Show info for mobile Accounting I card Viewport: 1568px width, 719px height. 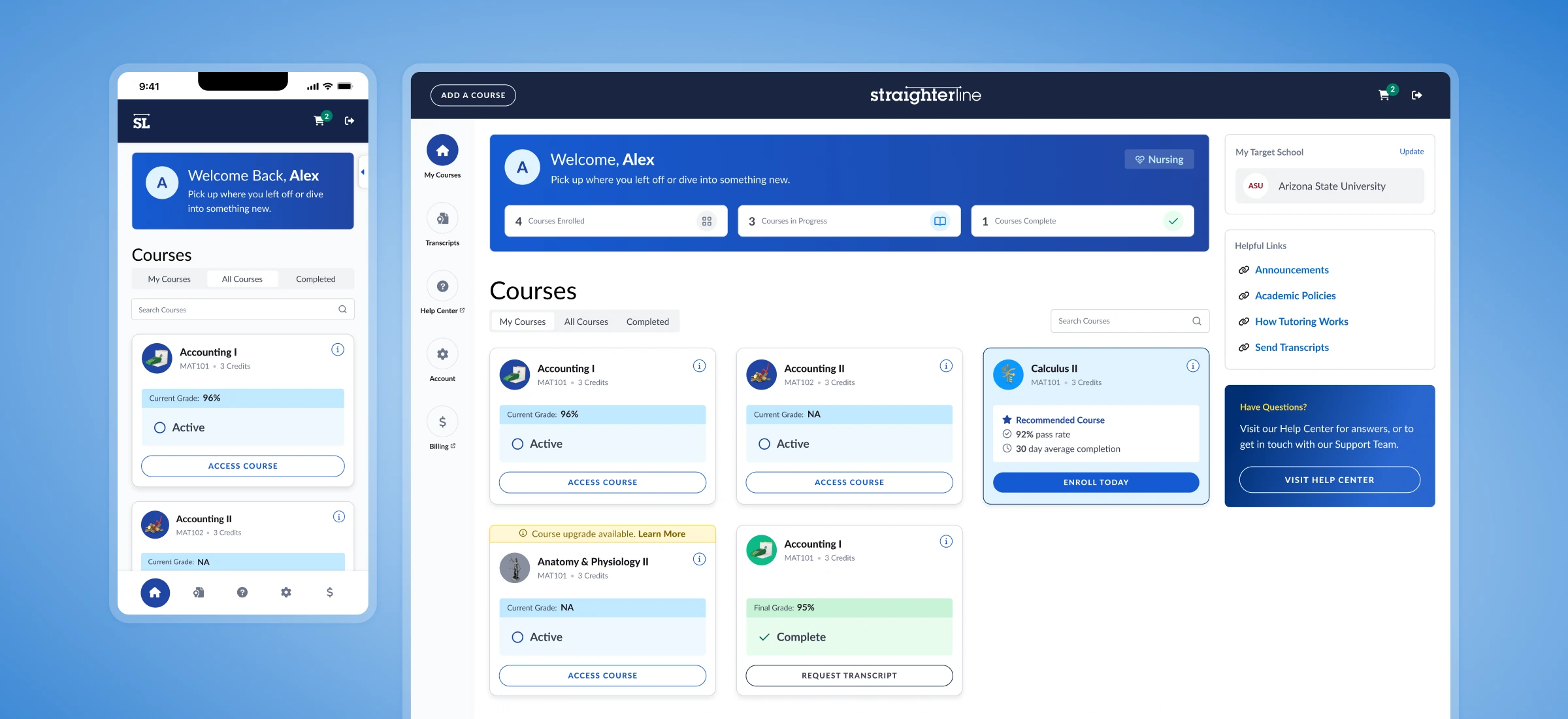point(338,350)
